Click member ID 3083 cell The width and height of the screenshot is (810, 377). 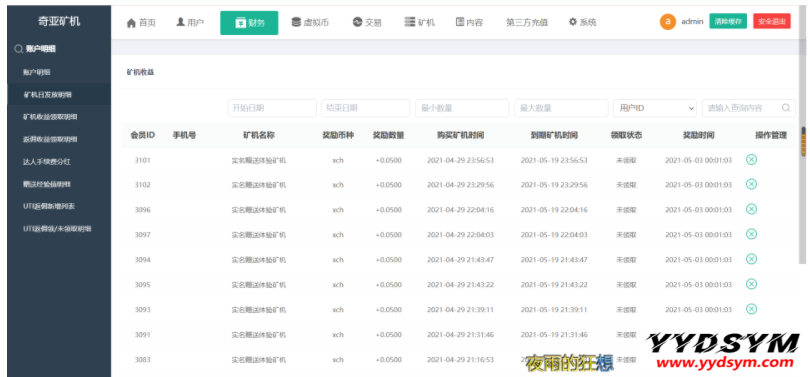pos(143,359)
